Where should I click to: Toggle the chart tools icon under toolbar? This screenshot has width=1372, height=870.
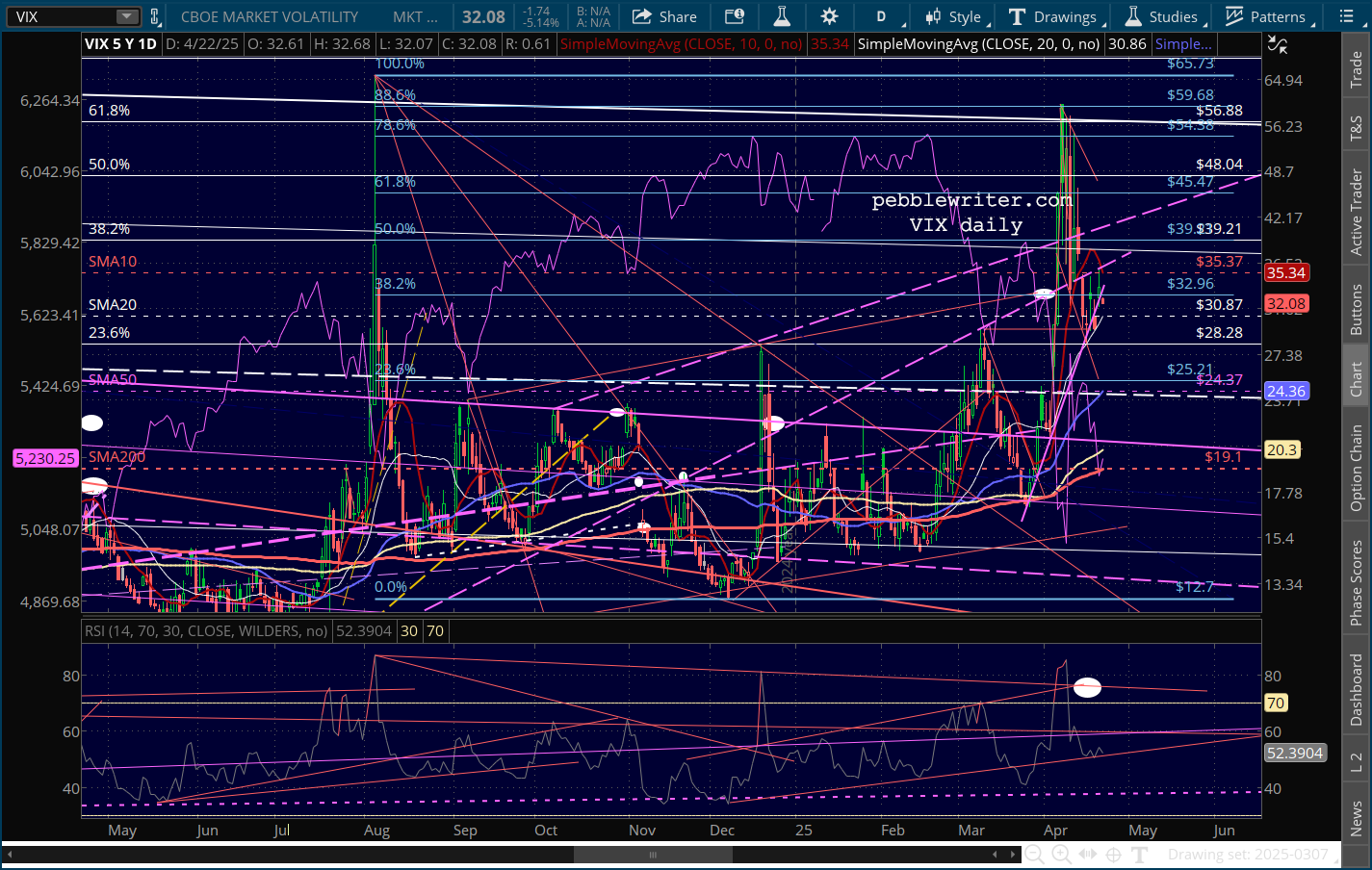coord(1278,44)
